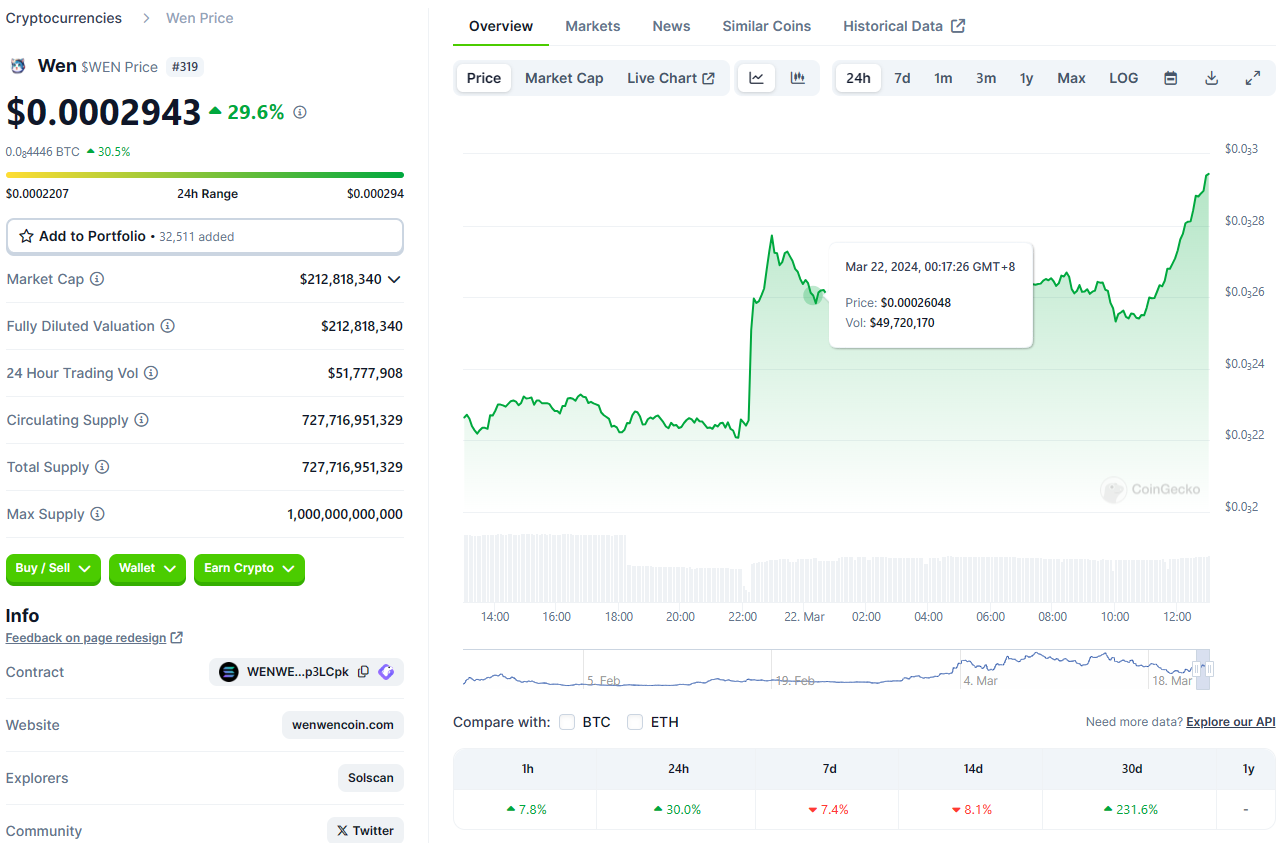Copy the WEN contract address
Image resolution: width=1277 pixels, height=843 pixels.
[363, 672]
